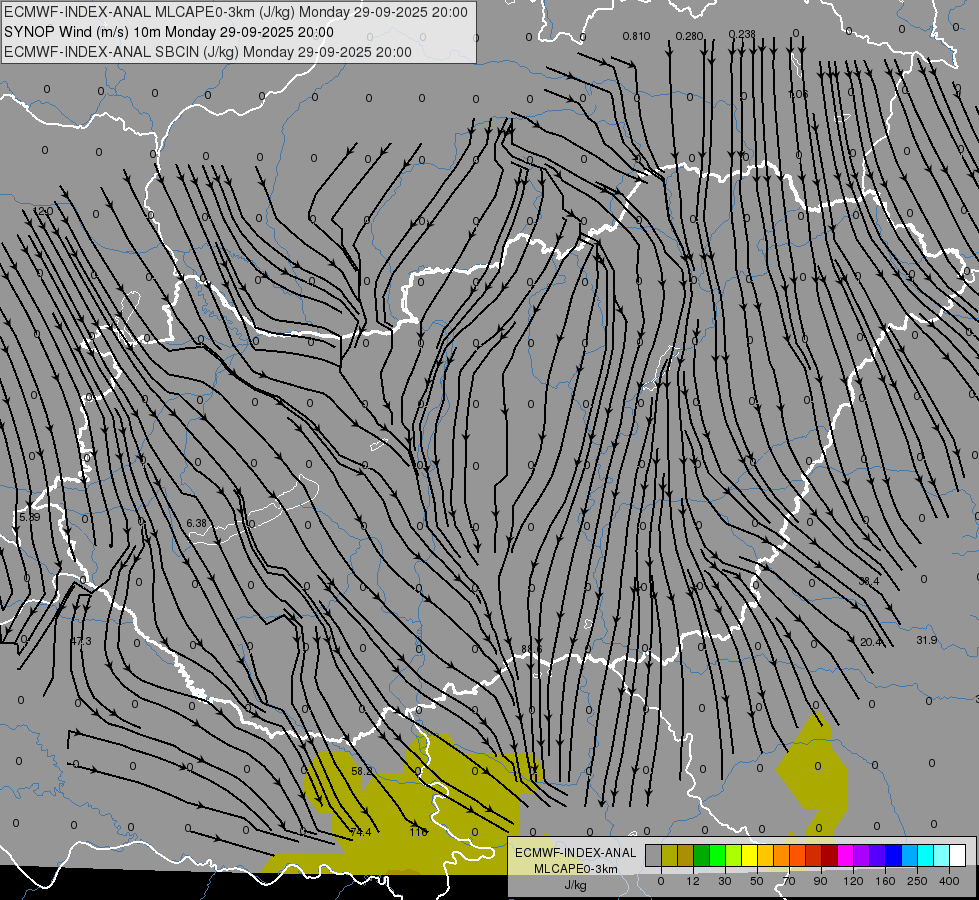Select the white legend swatch
The height and width of the screenshot is (900, 979).
958,856
